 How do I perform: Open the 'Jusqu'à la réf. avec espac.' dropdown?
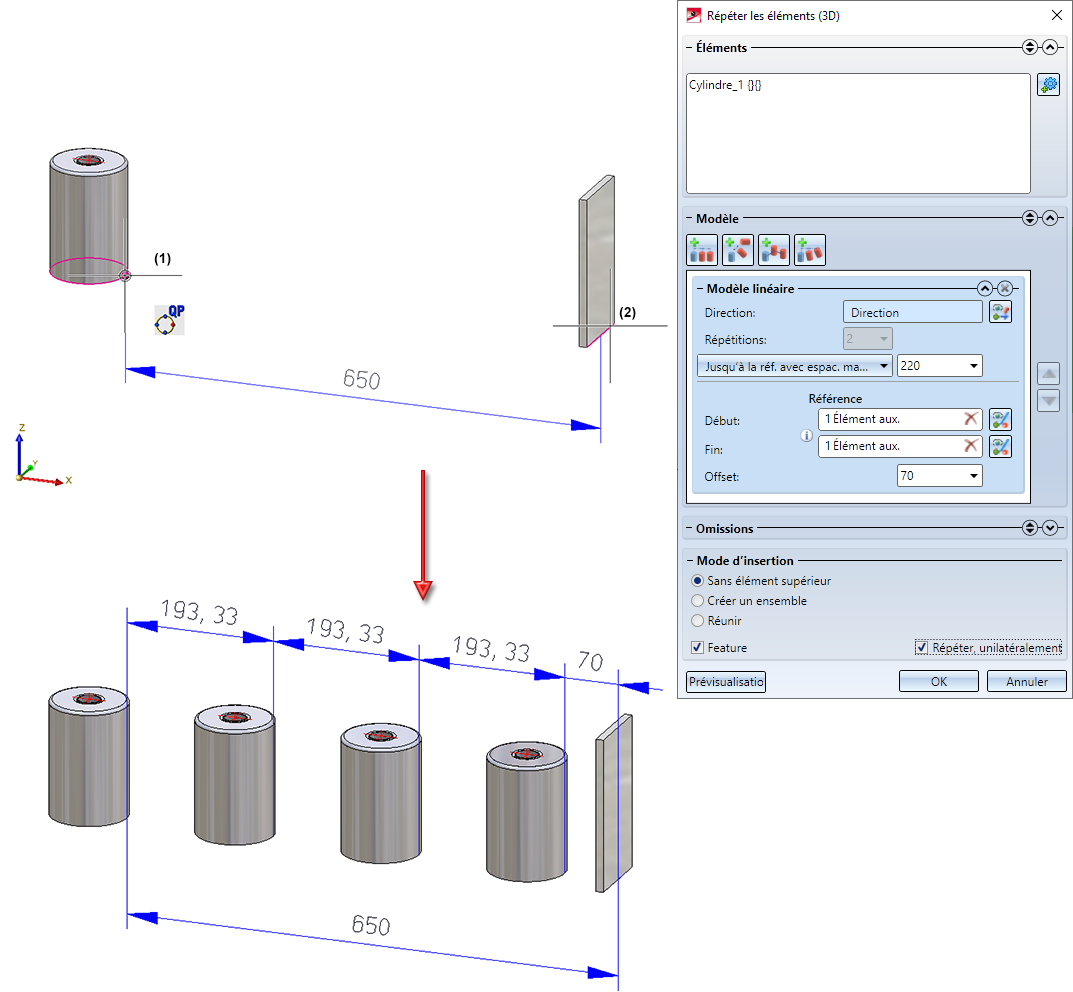794,366
